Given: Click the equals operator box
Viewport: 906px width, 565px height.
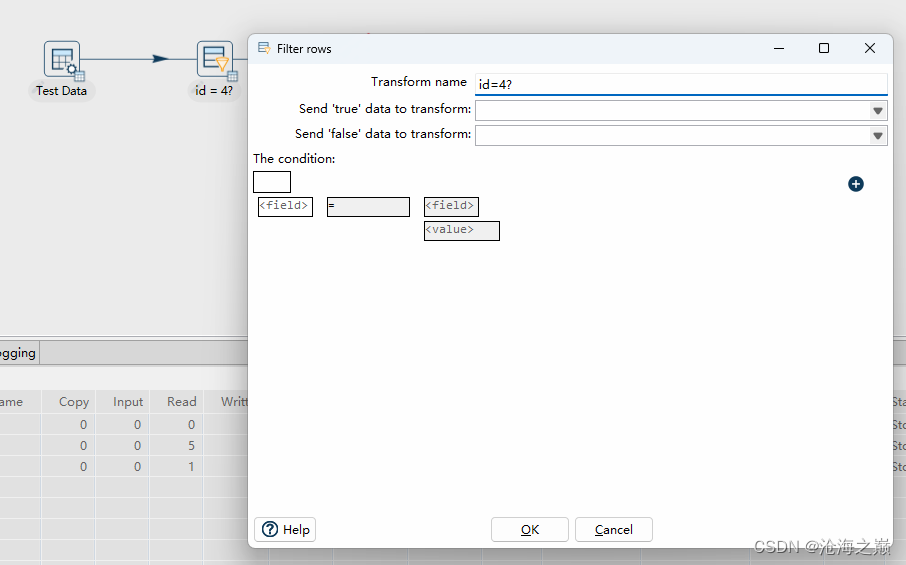Looking at the screenshot, I should [x=368, y=206].
